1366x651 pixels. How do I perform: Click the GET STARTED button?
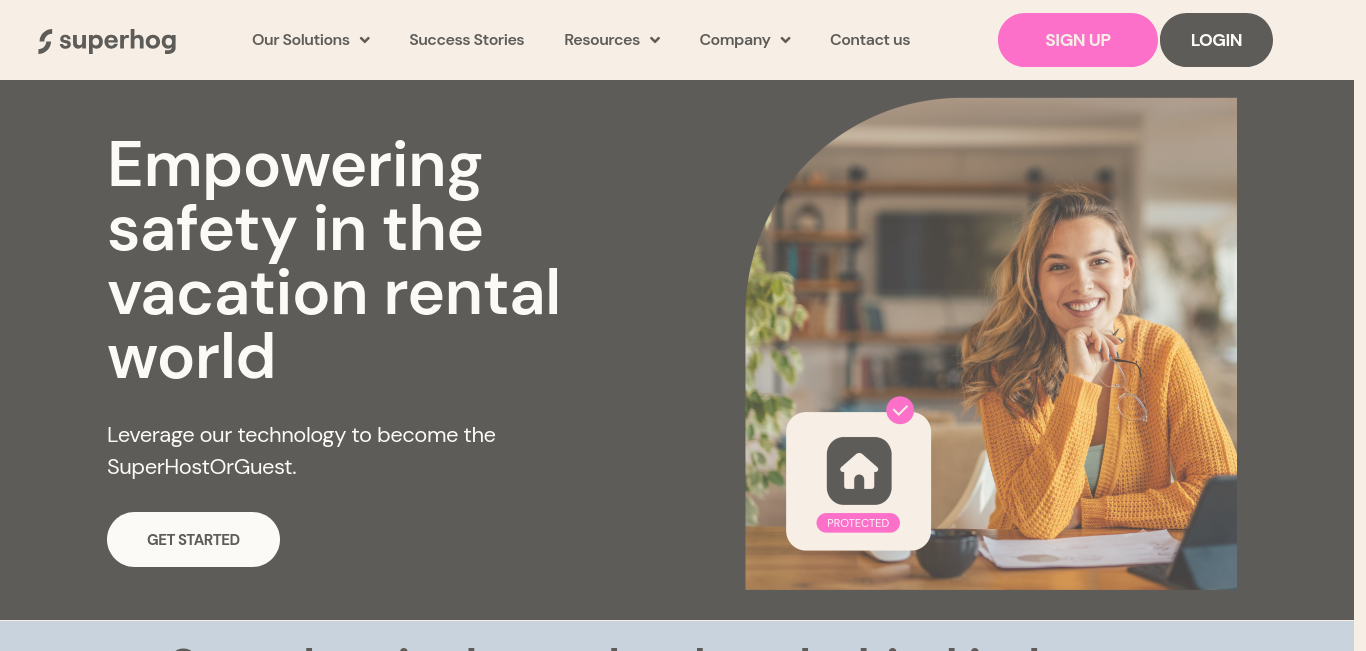coord(193,540)
